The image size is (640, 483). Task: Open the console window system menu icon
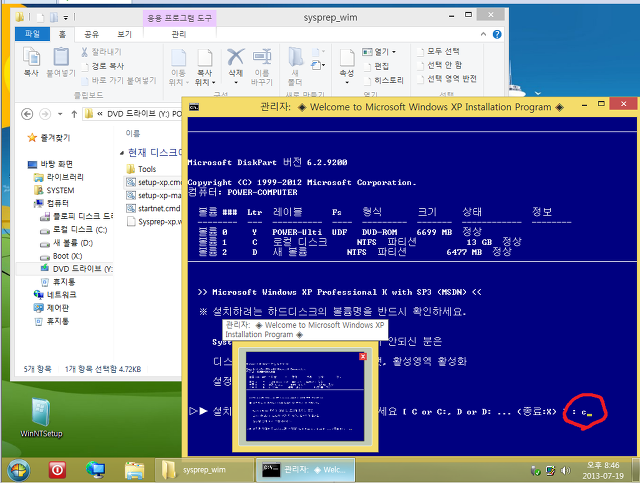tap(194, 107)
